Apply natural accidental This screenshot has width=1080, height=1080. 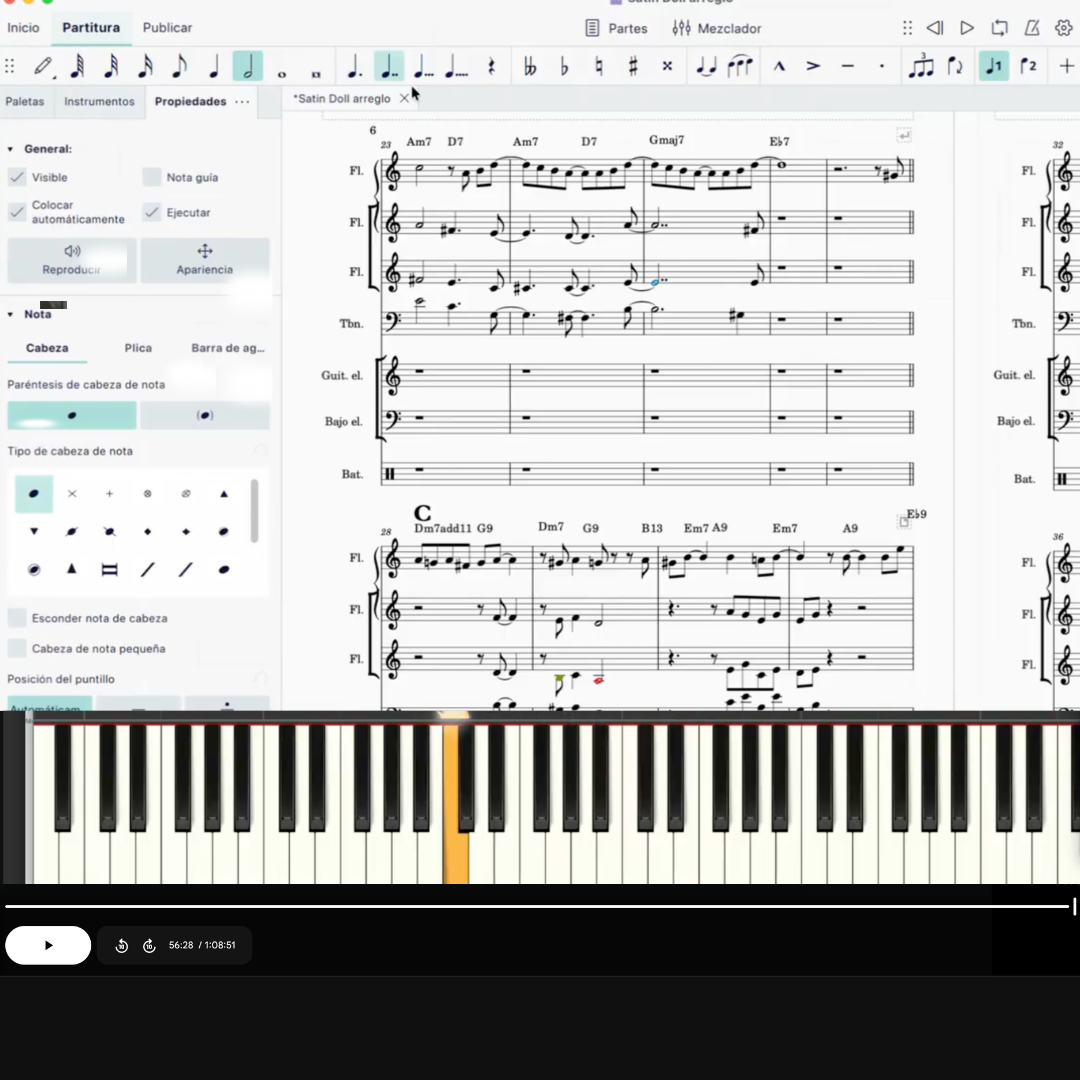click(x=599, y=66)
